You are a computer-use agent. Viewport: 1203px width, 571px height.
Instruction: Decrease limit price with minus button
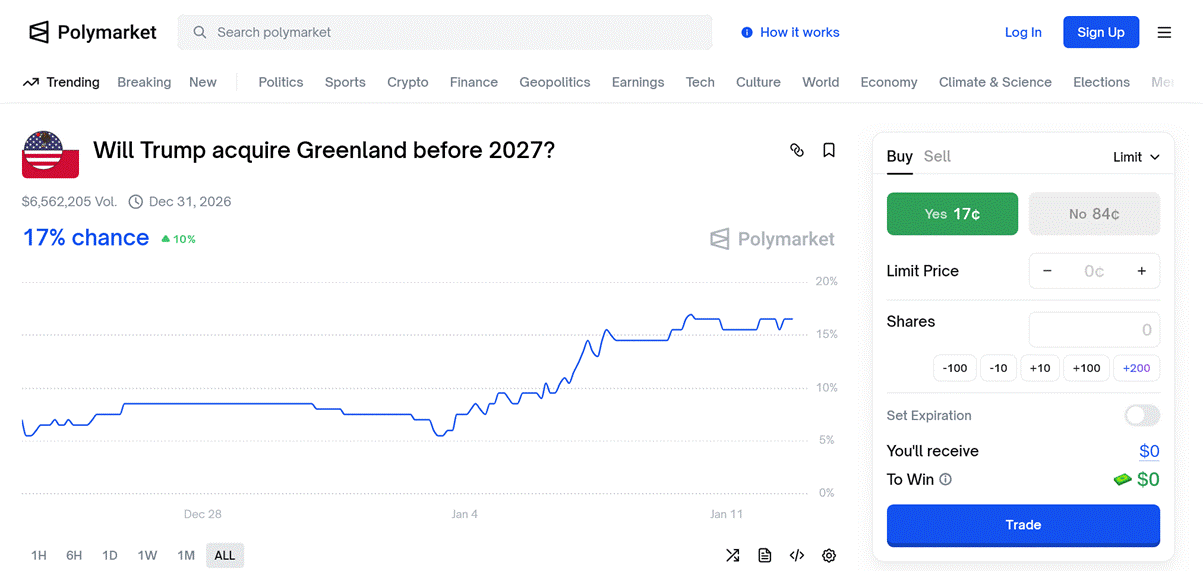[x=1047, y=271]
